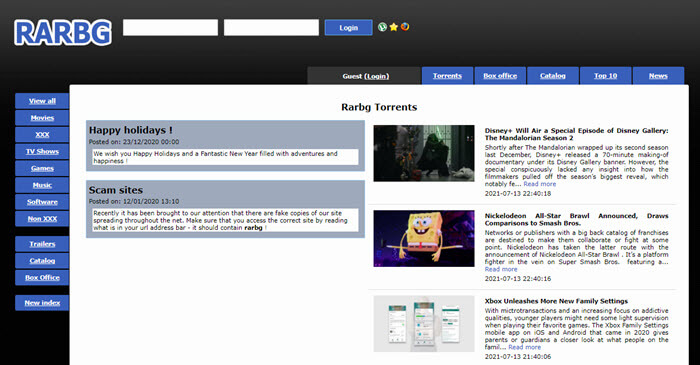Viewport: 700px width, 365px height.
Task: Focus the first login input field
Action: coord(171,27)
